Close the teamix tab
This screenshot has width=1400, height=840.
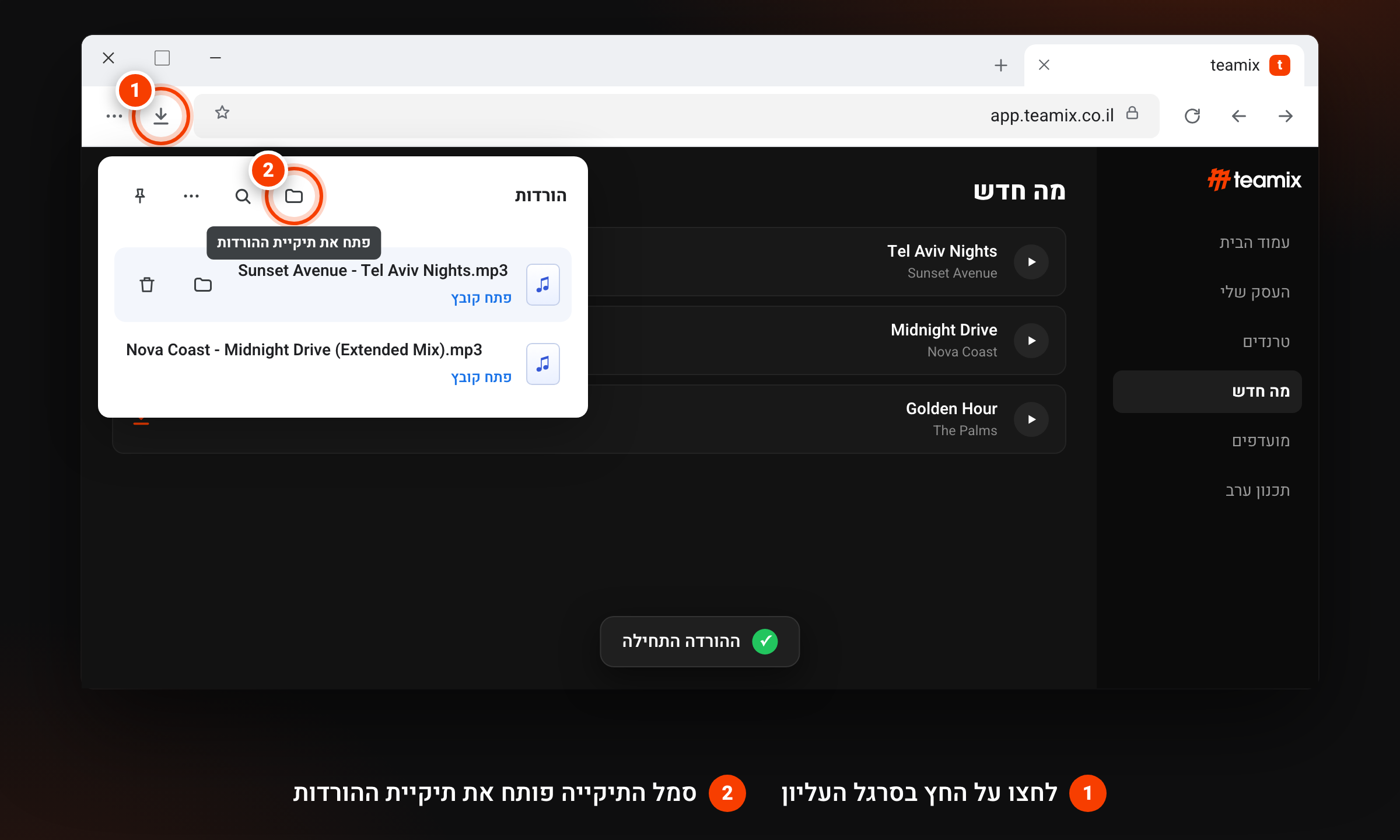pyautogui.click(x=1044, y=65)
